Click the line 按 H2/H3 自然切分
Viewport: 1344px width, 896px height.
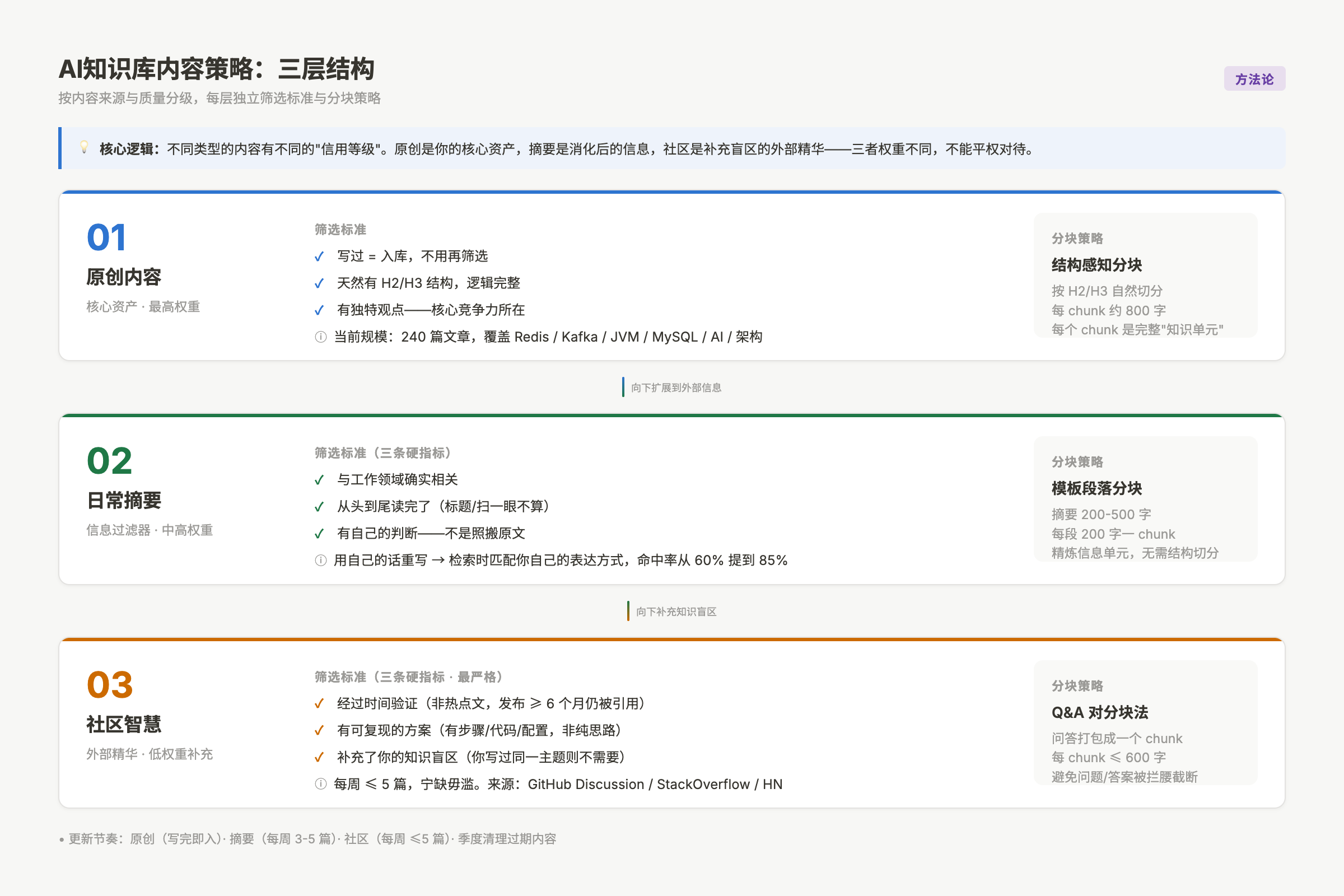tap(1107, 291)
